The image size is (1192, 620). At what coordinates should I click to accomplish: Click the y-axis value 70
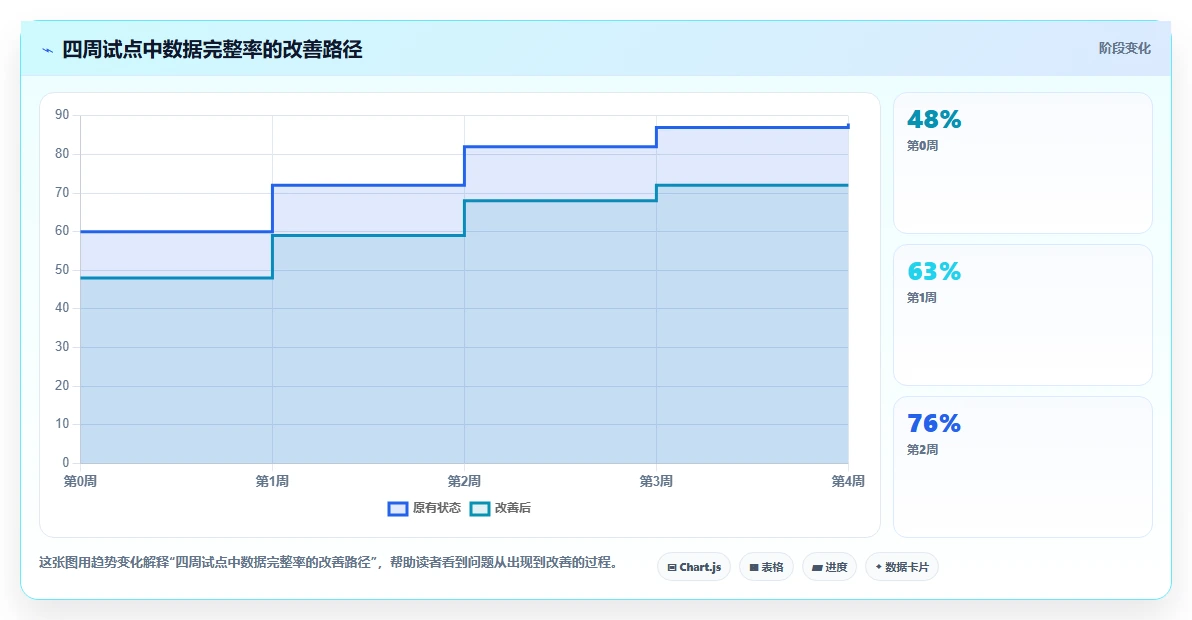pos(62,192)
